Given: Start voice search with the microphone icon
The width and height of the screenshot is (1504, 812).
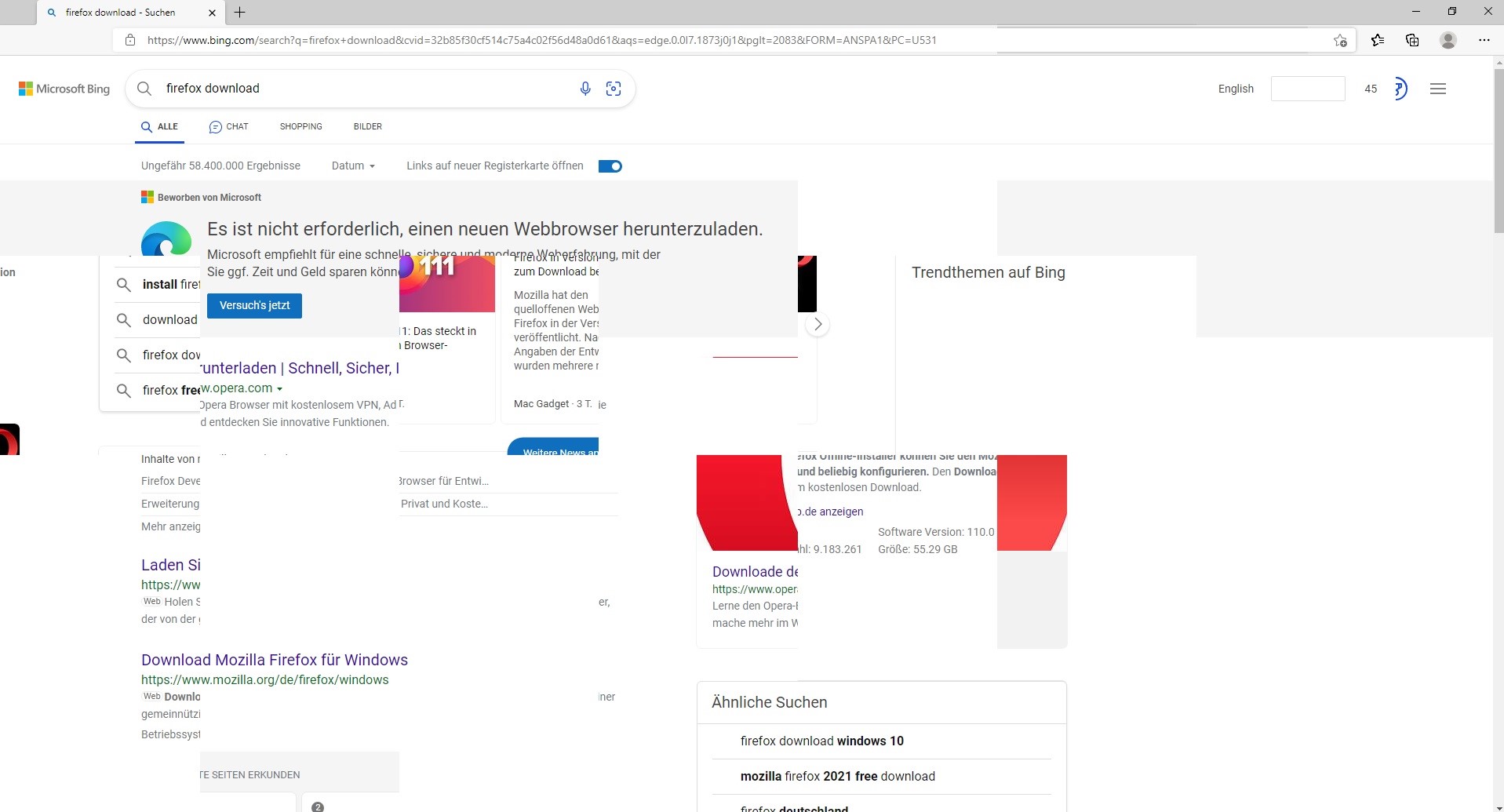Looking at the screenshot, I should tap(585, 89).
